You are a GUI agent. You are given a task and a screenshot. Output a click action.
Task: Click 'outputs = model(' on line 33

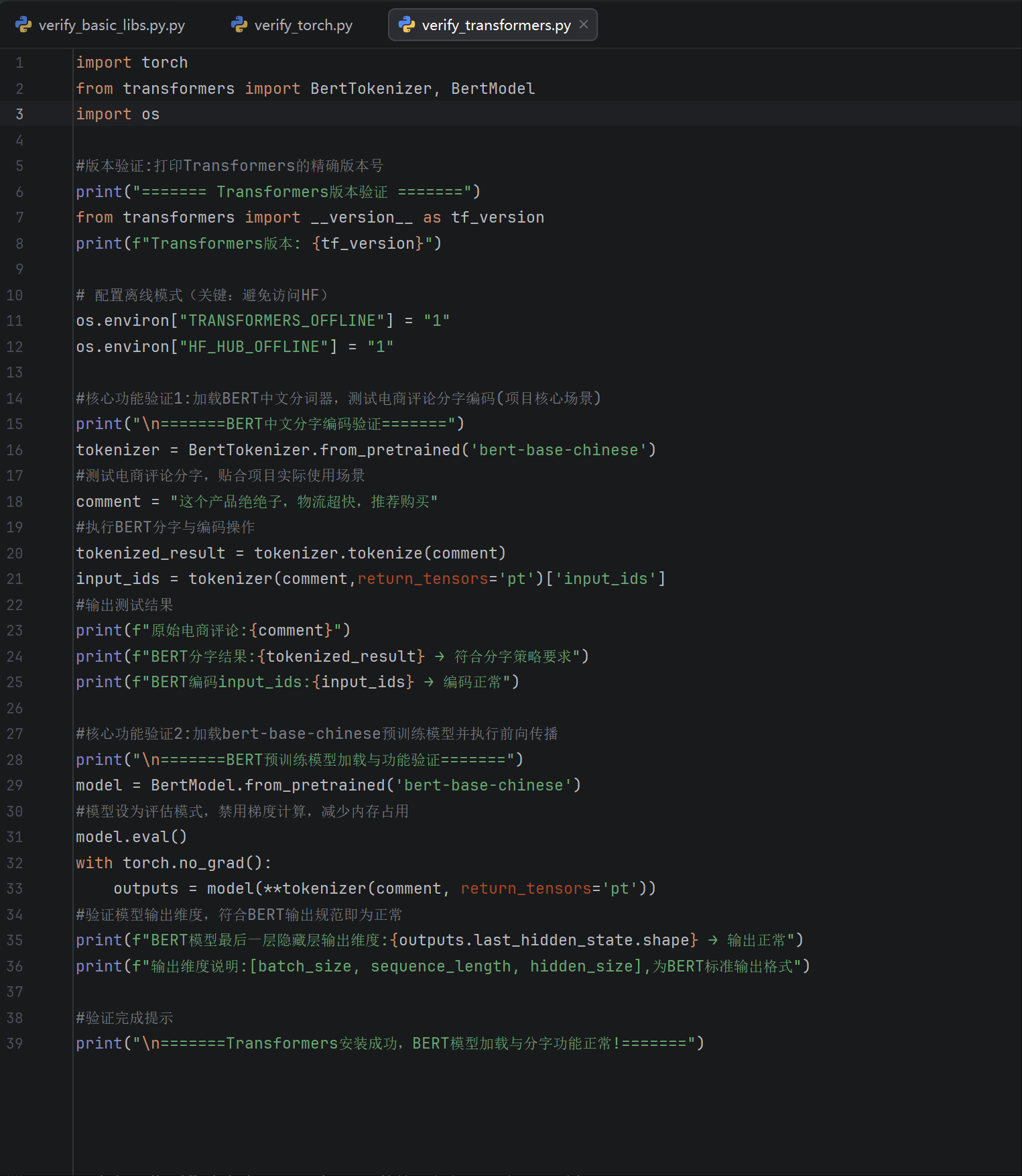click(188, 888)
